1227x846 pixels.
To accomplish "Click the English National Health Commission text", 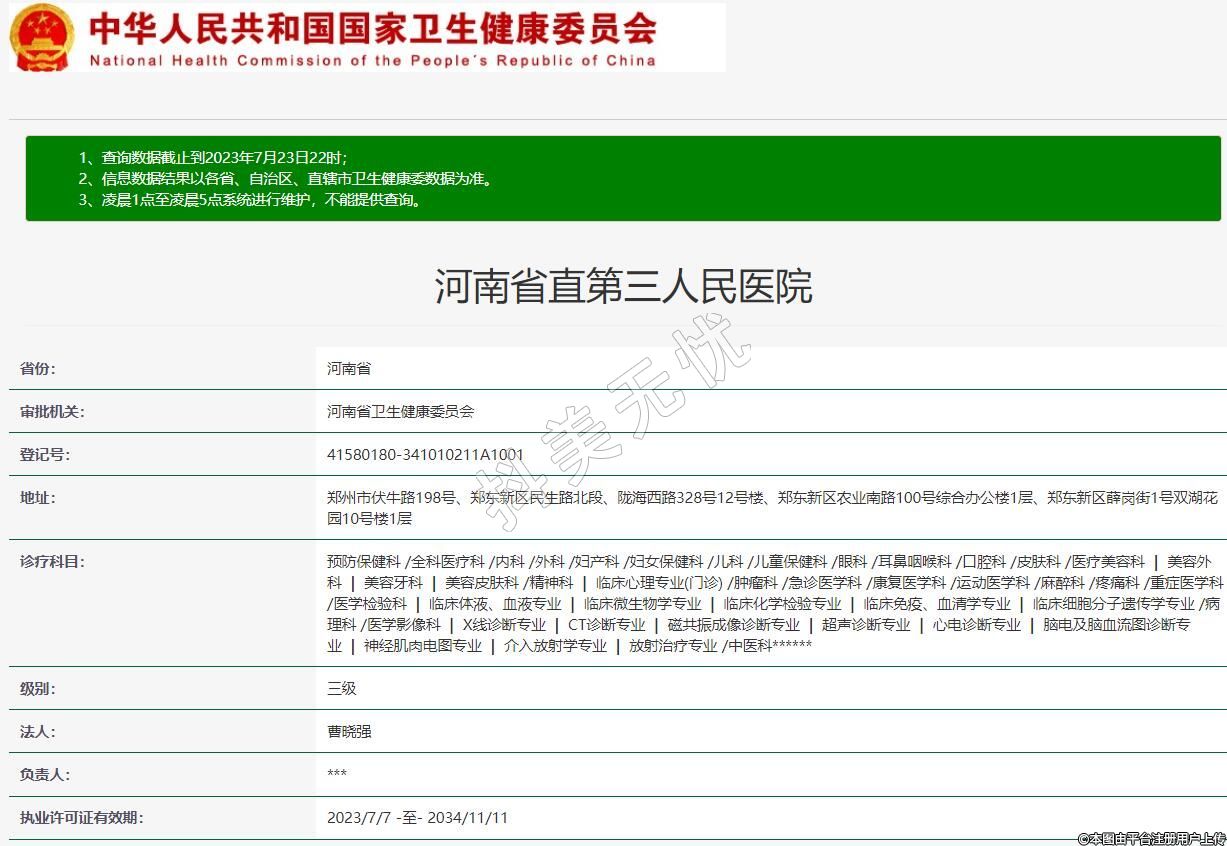I will 372,60.
